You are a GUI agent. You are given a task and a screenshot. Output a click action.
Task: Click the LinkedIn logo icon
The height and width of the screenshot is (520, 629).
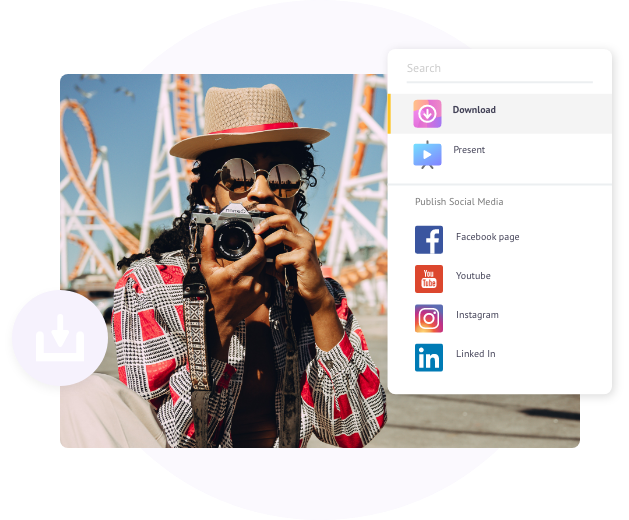click(x=429, y=357)
